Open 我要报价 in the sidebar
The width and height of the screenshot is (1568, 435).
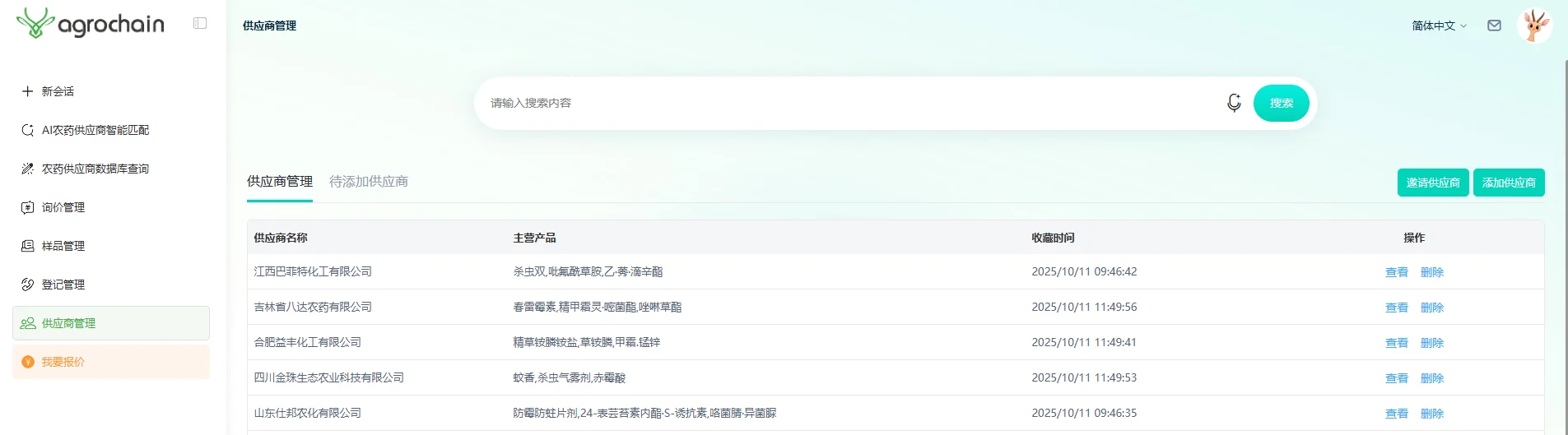(x=111, y=362)
